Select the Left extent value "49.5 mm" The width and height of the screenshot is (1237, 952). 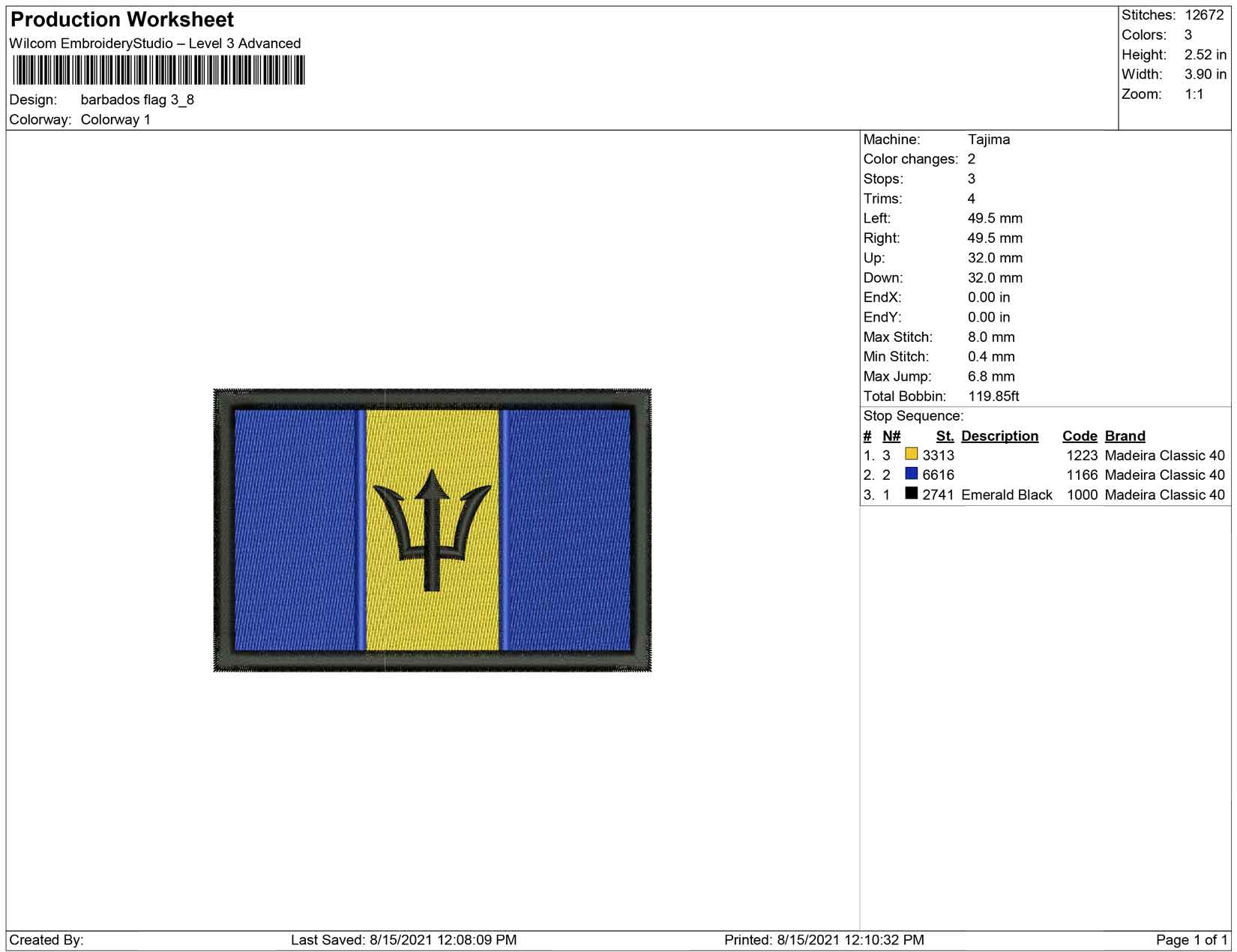point(995,218)
